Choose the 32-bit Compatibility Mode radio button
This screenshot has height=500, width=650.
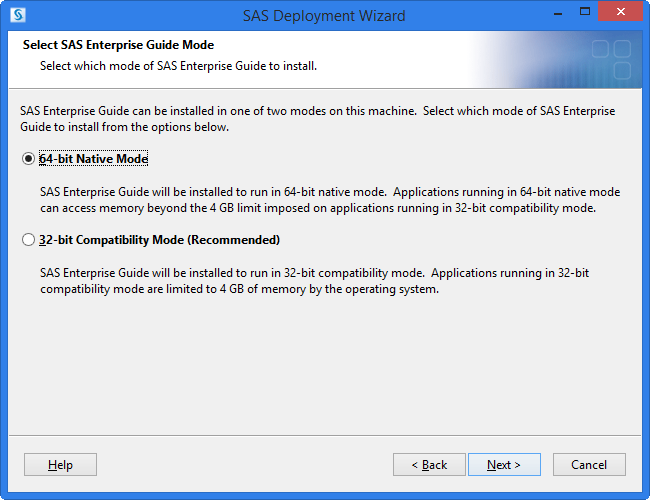click(x=28, y=240)
